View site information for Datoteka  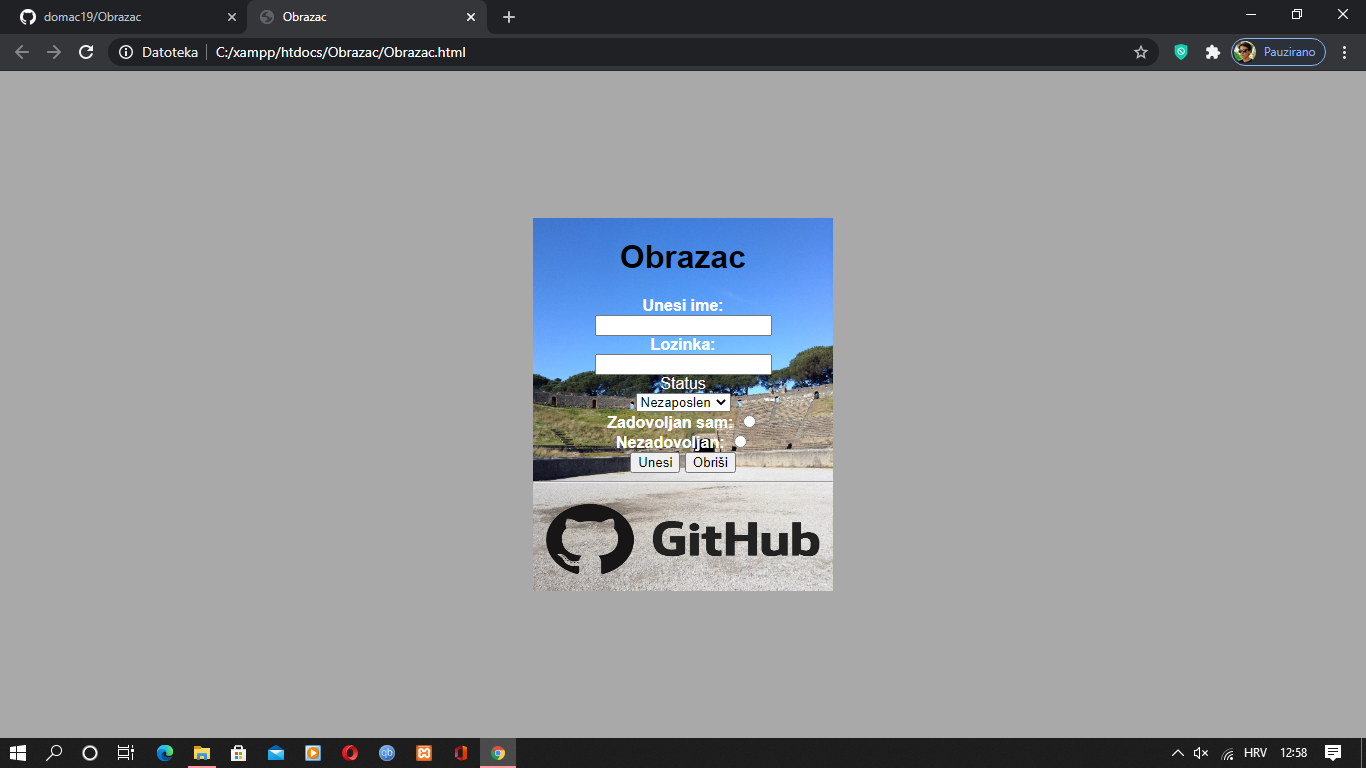[x=159, y=52]
